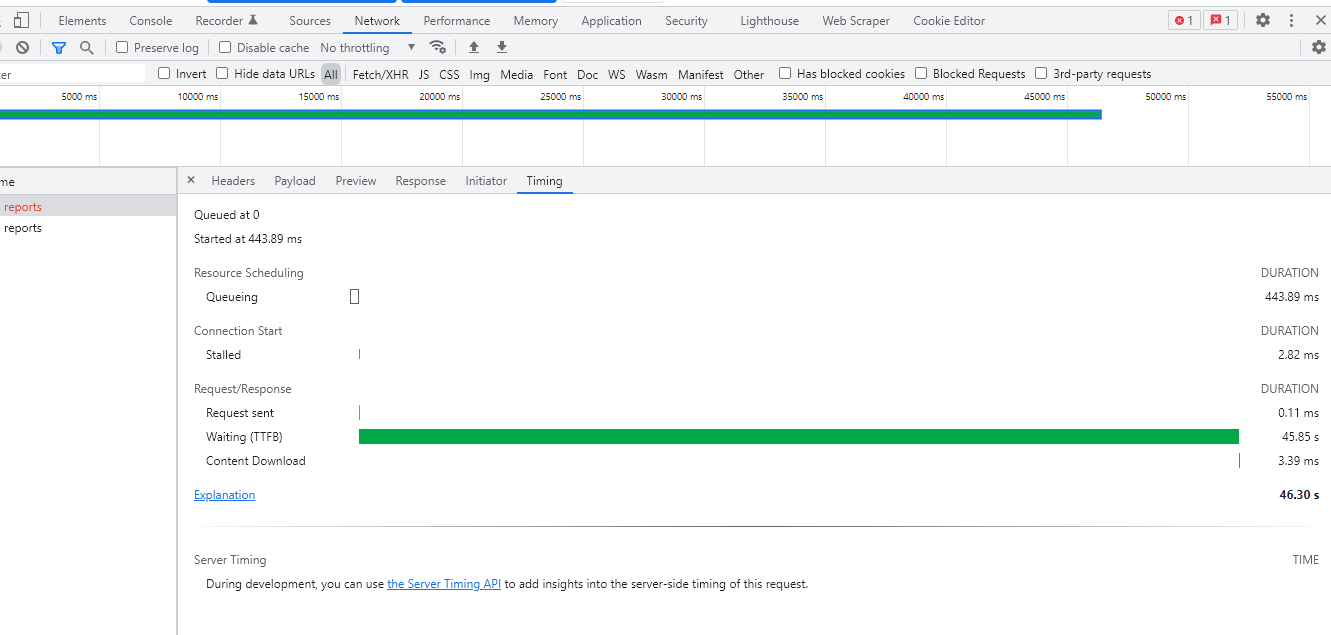Open the Application tab
The width and height of the screenshot is (1331, 635).
[x=611, y=20]
